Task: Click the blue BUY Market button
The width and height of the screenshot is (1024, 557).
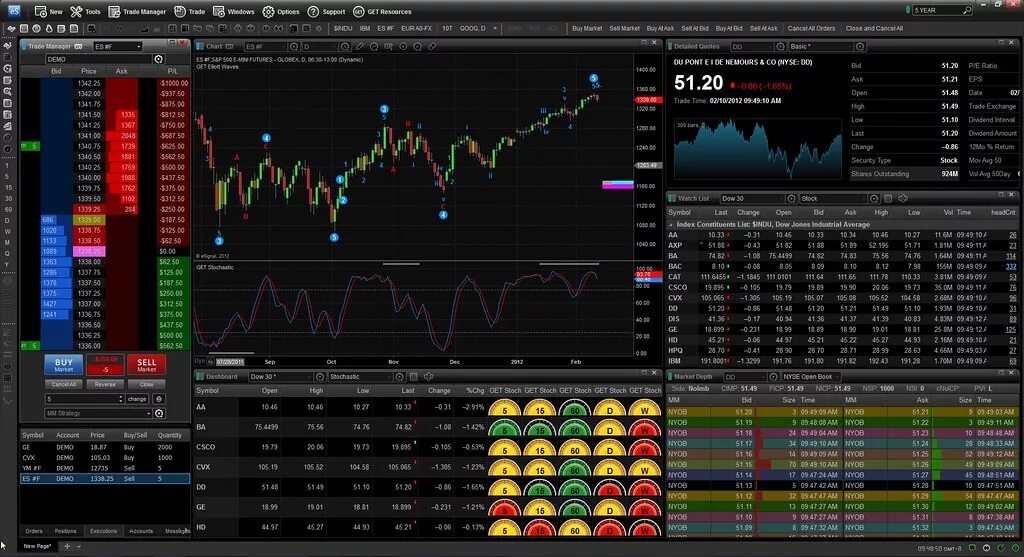Action: pyautogui.click(x=63, y=364)
